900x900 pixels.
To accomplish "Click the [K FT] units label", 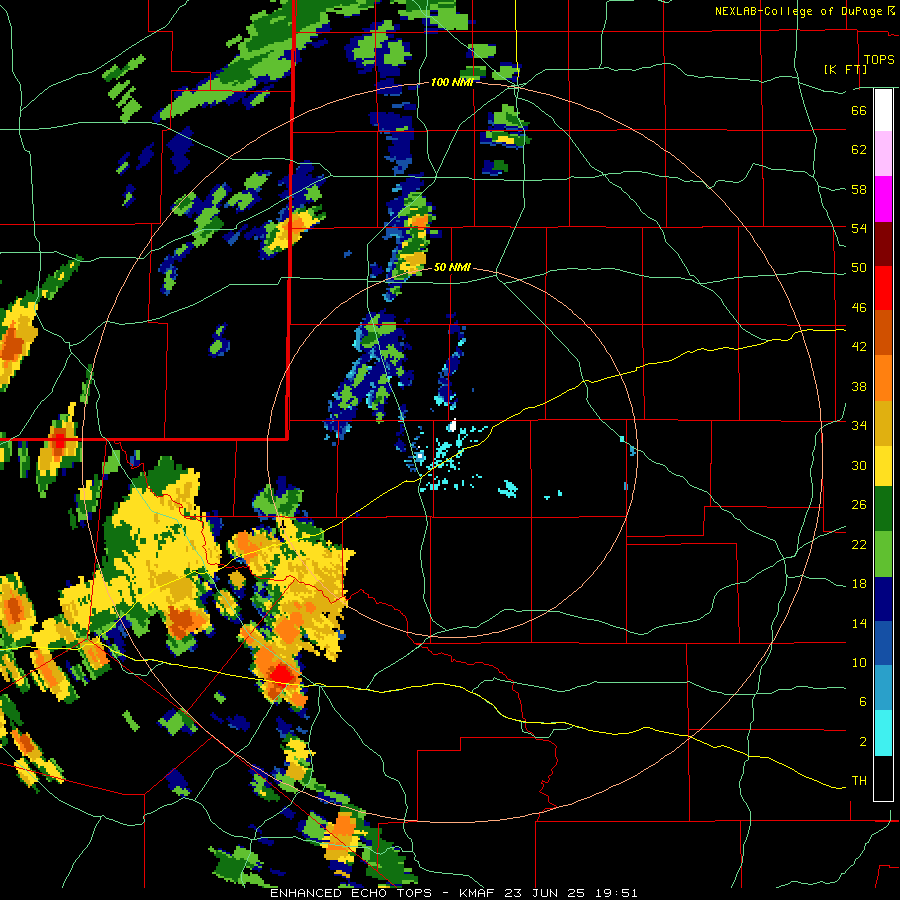I will [x=845, y=69].
